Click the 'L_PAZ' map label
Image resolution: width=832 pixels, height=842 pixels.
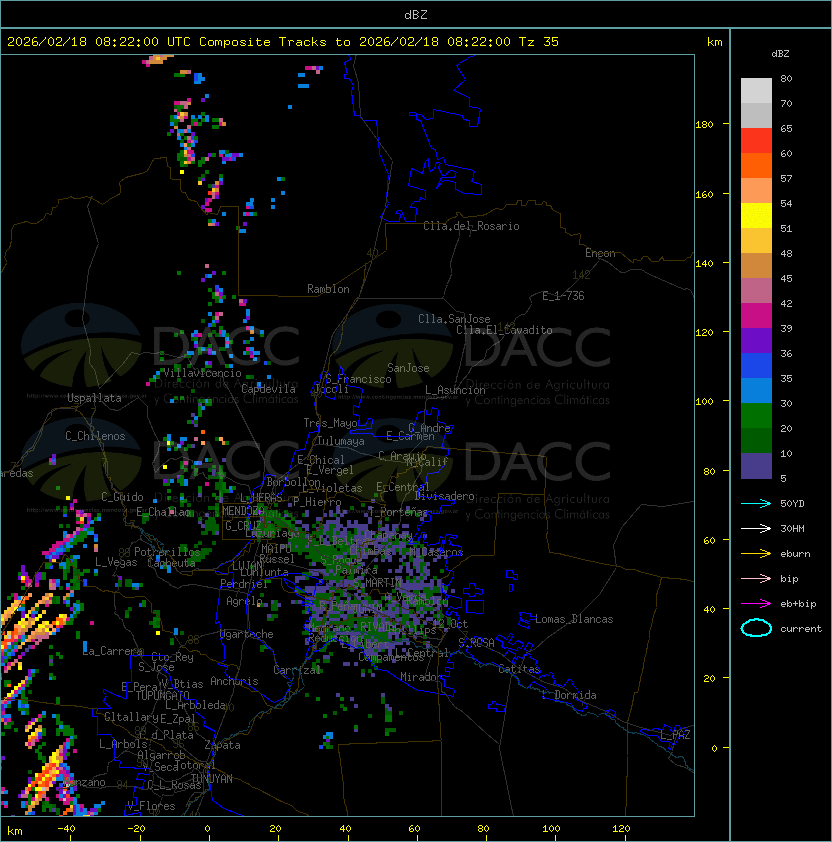pos(675,736)
